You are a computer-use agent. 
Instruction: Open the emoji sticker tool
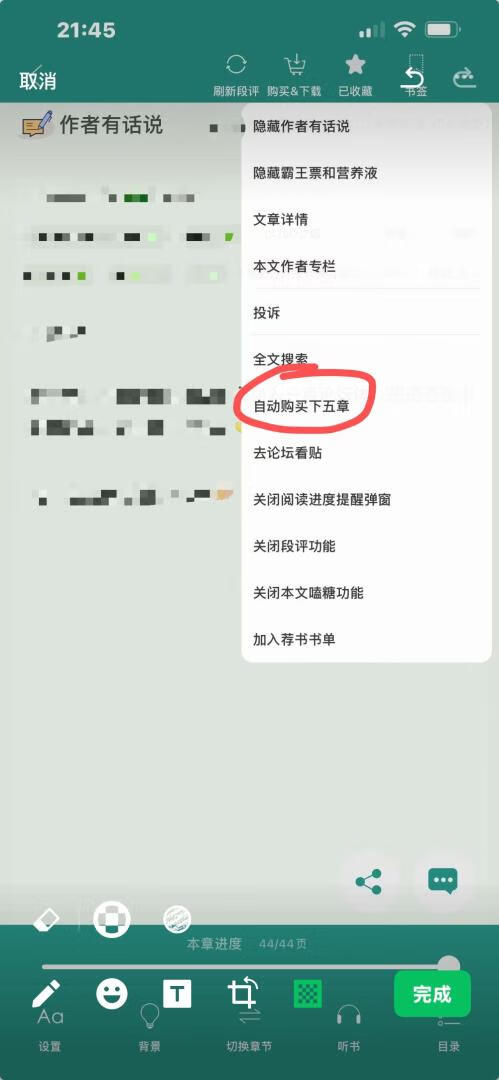point(112,994)
